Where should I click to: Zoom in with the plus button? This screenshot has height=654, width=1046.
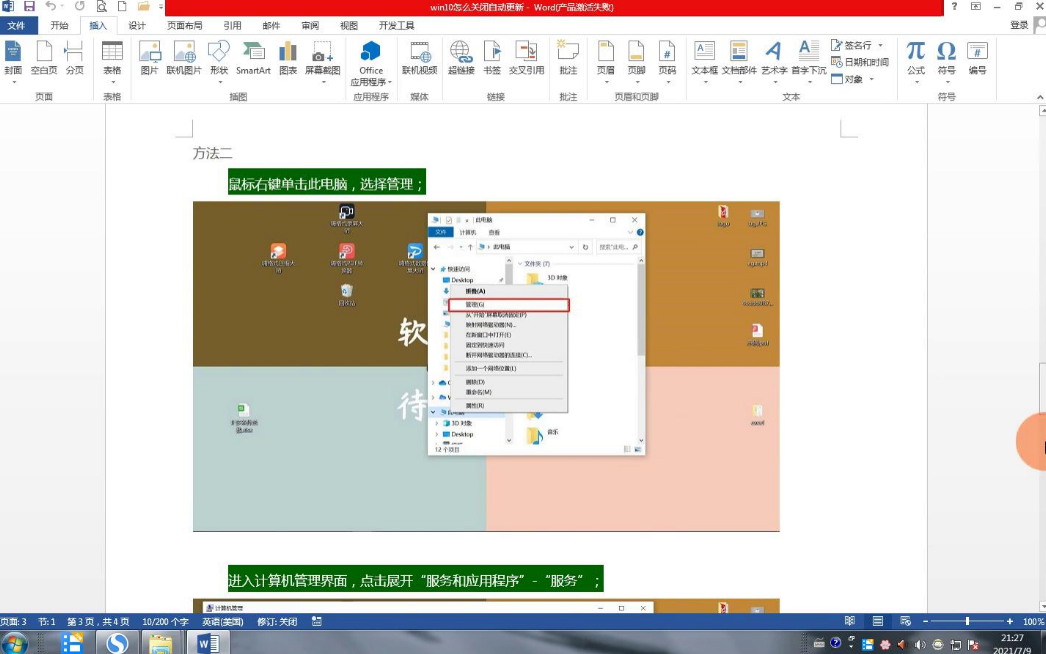(1010, 621)
